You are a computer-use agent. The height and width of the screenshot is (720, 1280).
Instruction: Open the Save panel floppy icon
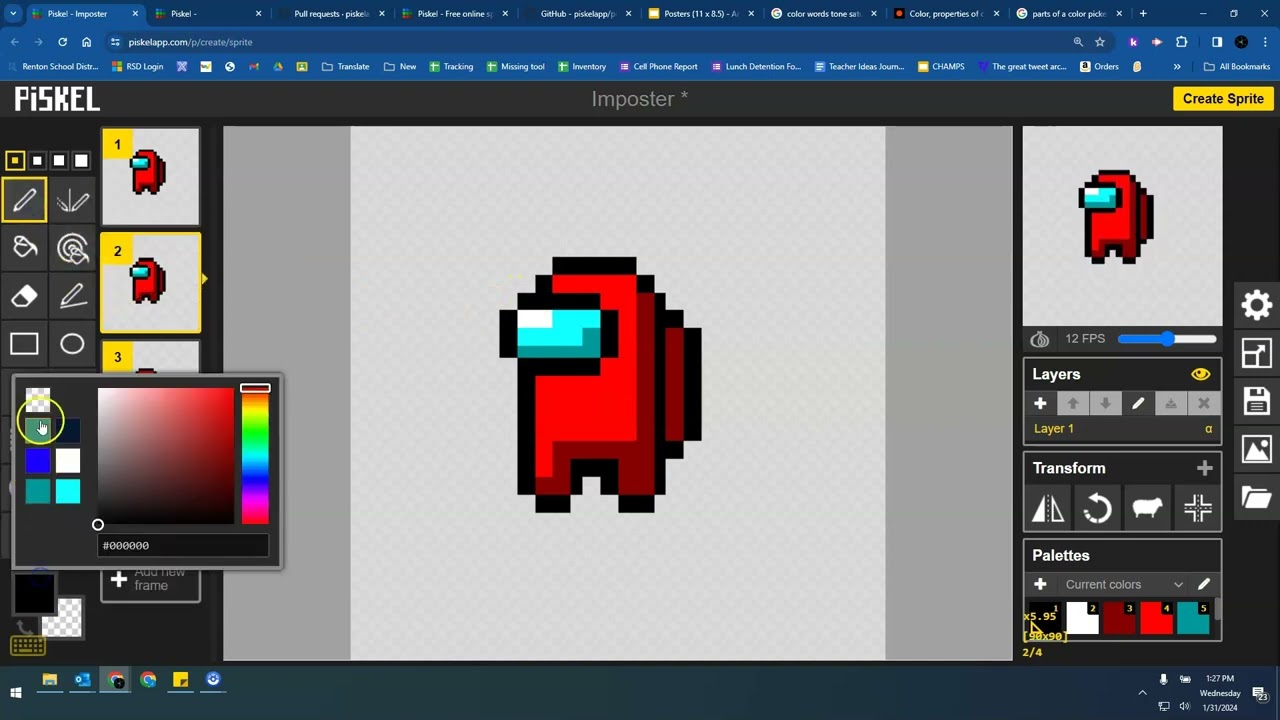click(x=1257, y=401)
